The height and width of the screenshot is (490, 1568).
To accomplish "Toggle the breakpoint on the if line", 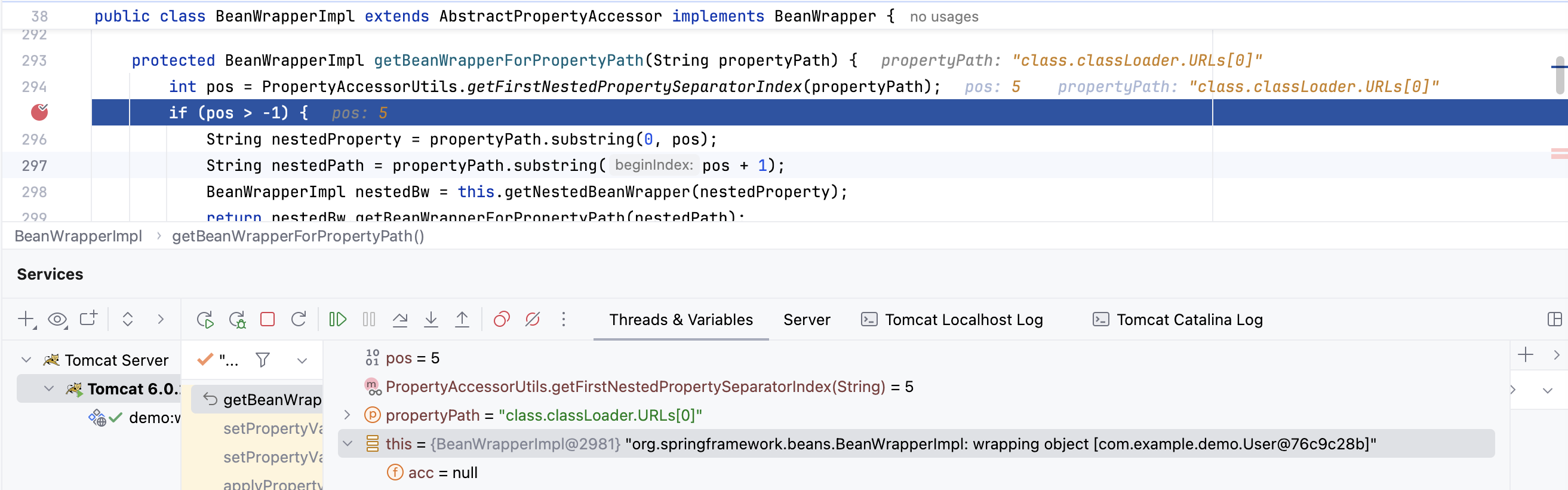I will pyautogui.click(x=39, y=112).
